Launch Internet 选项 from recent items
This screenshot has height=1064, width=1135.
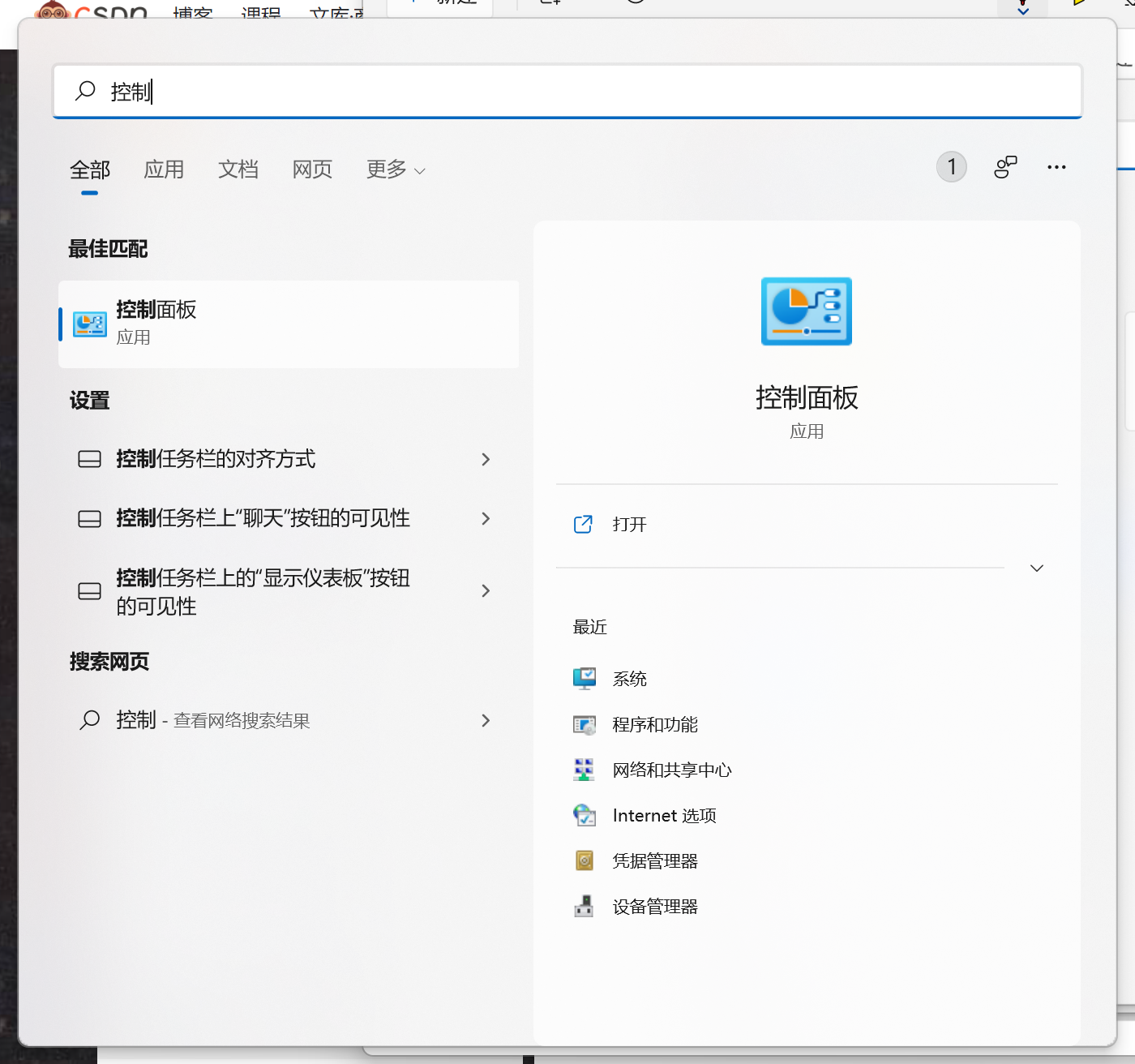click(x=663, y=815)
